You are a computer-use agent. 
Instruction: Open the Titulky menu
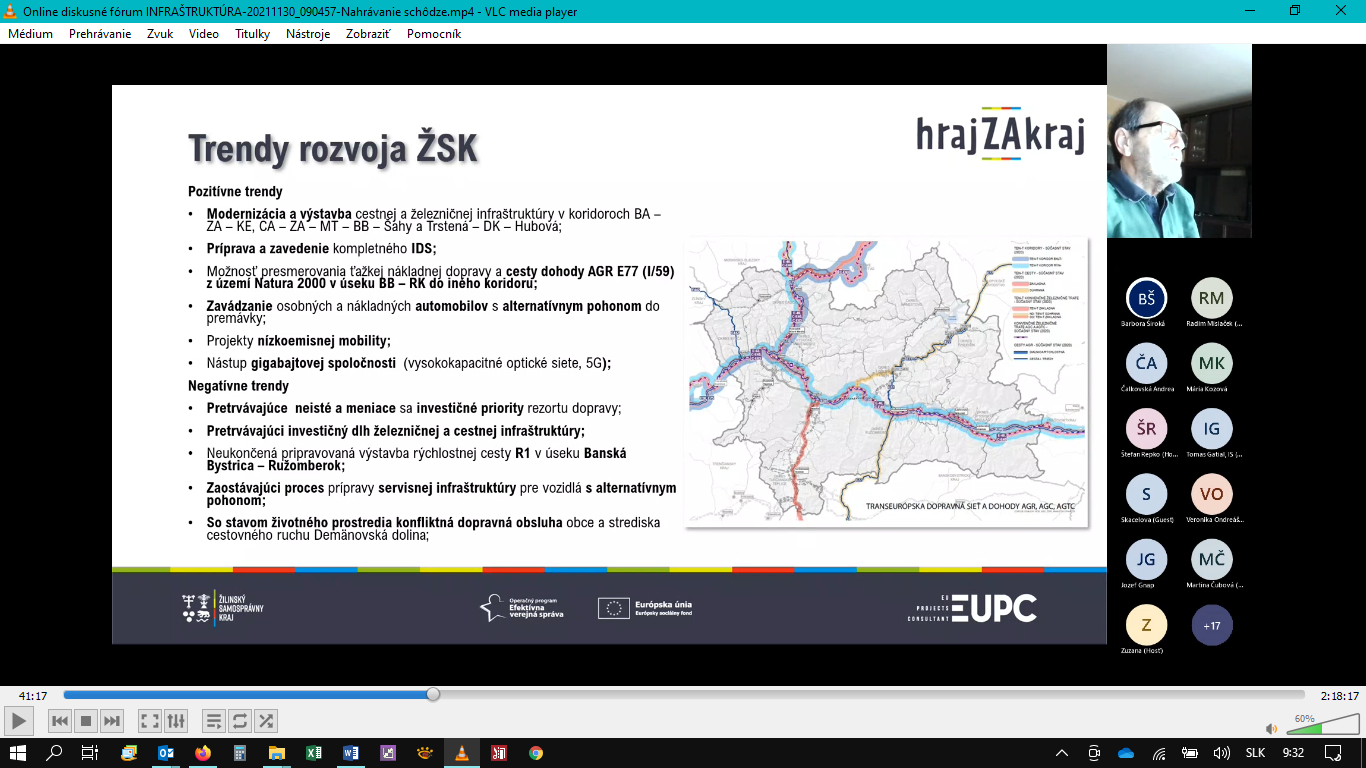252,33
